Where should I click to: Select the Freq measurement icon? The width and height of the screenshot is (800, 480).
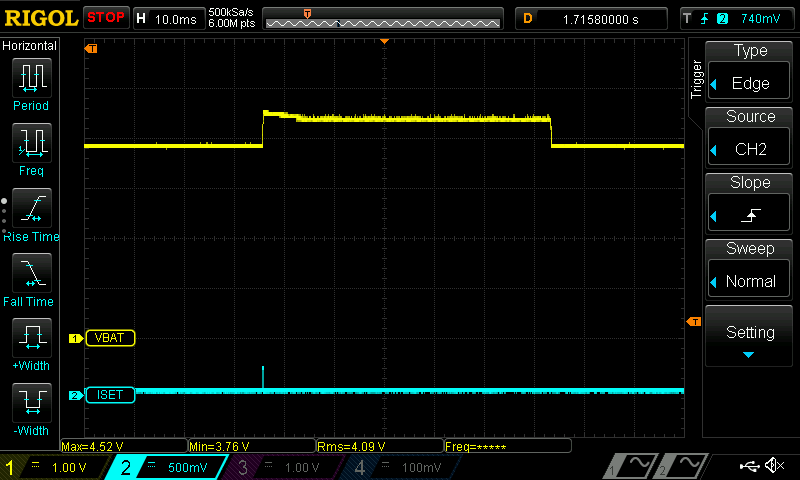click(x=32, y=143)
